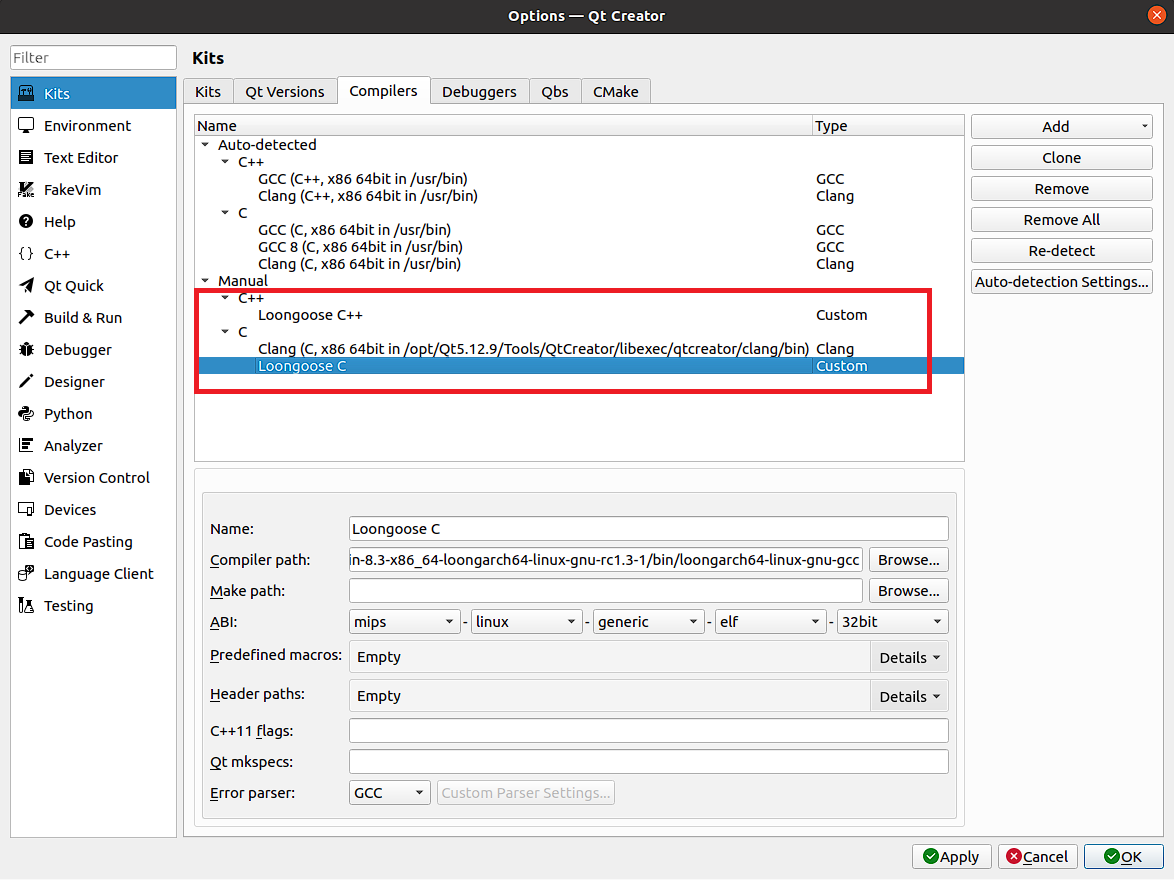Click the Text Editor icon
This screenshot has height=880, width=1174.
click(x=26, y=157)
